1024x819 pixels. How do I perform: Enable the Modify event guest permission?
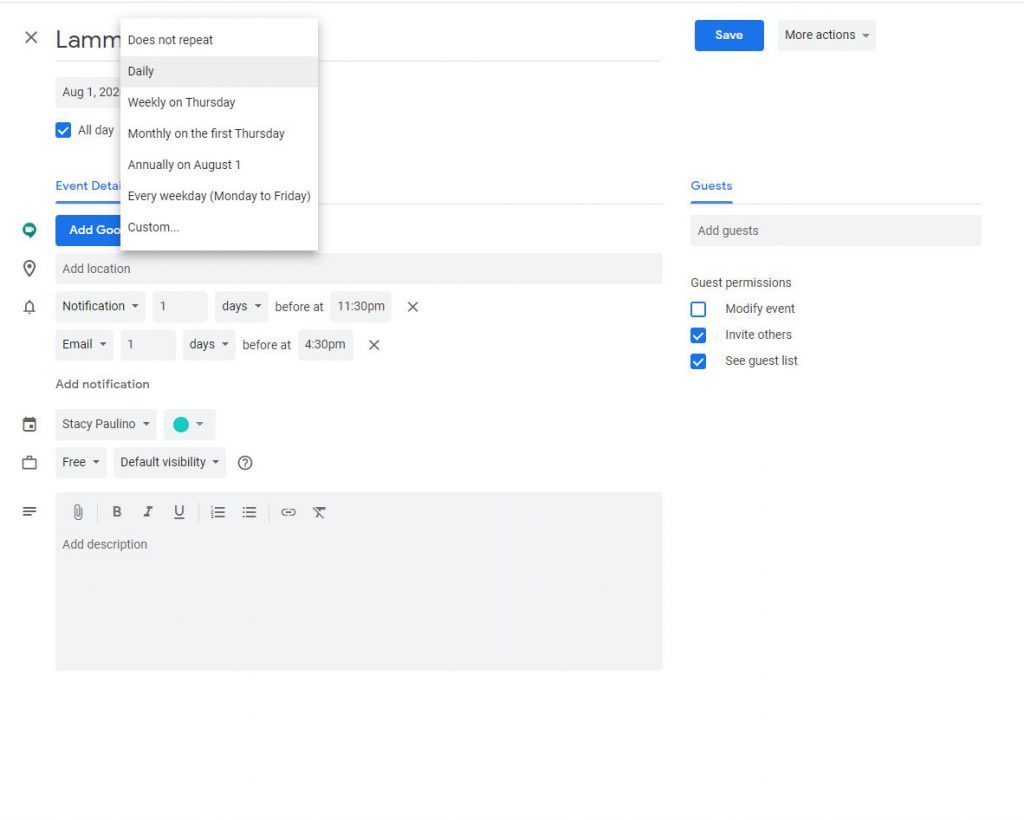[x=698, y=309]
